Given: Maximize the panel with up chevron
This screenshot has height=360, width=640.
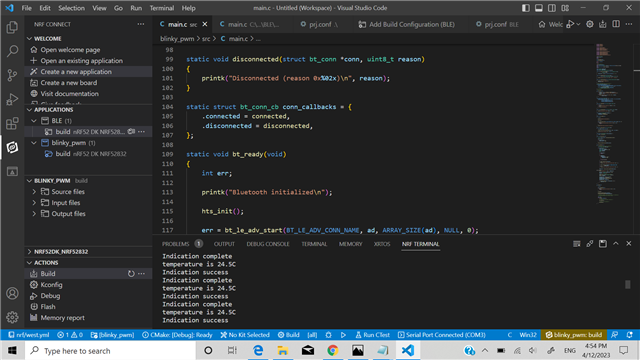Looking at the screenshot, I should pos(616,244).
